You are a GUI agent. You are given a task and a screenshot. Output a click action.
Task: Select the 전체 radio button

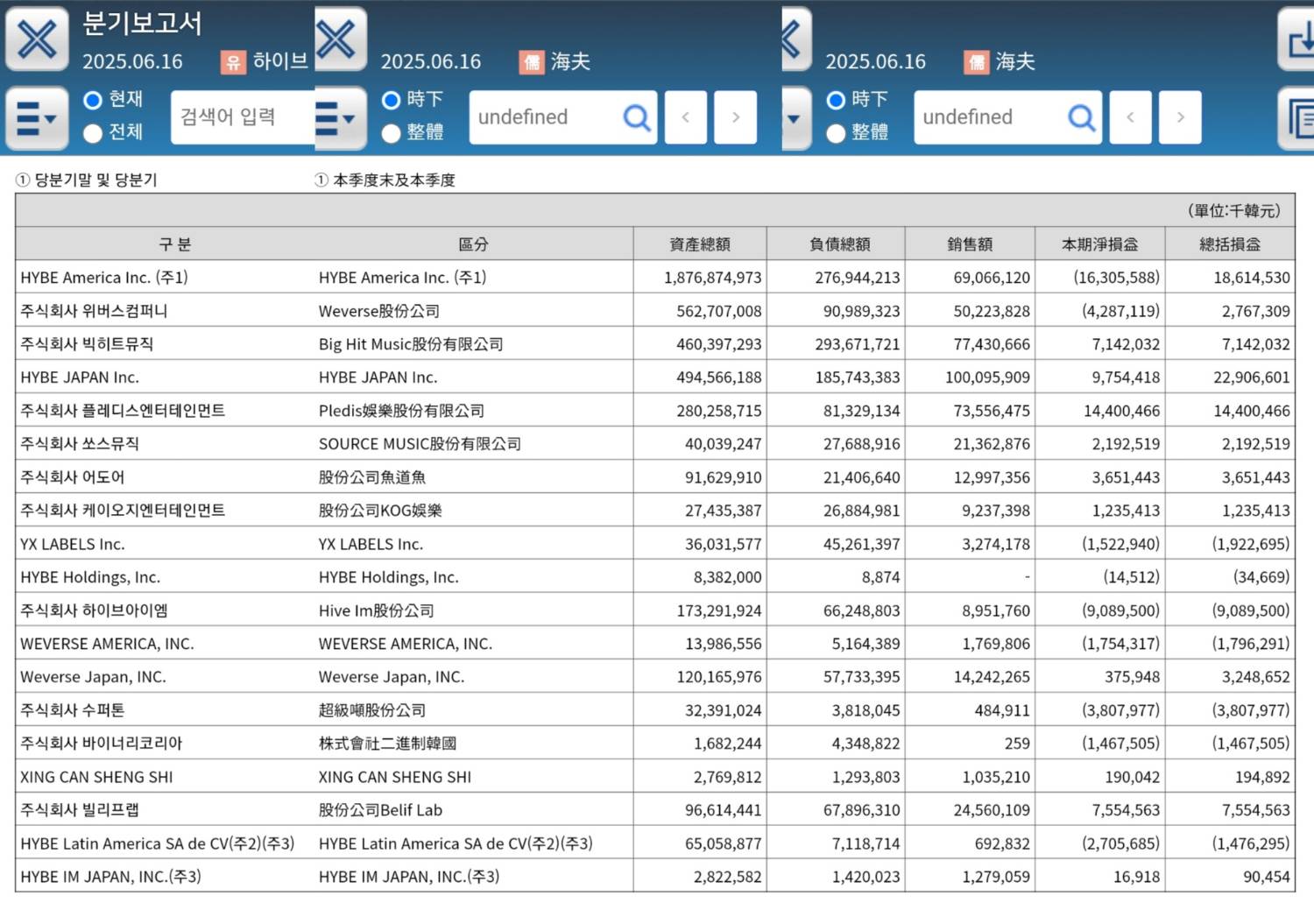point(93,132)
